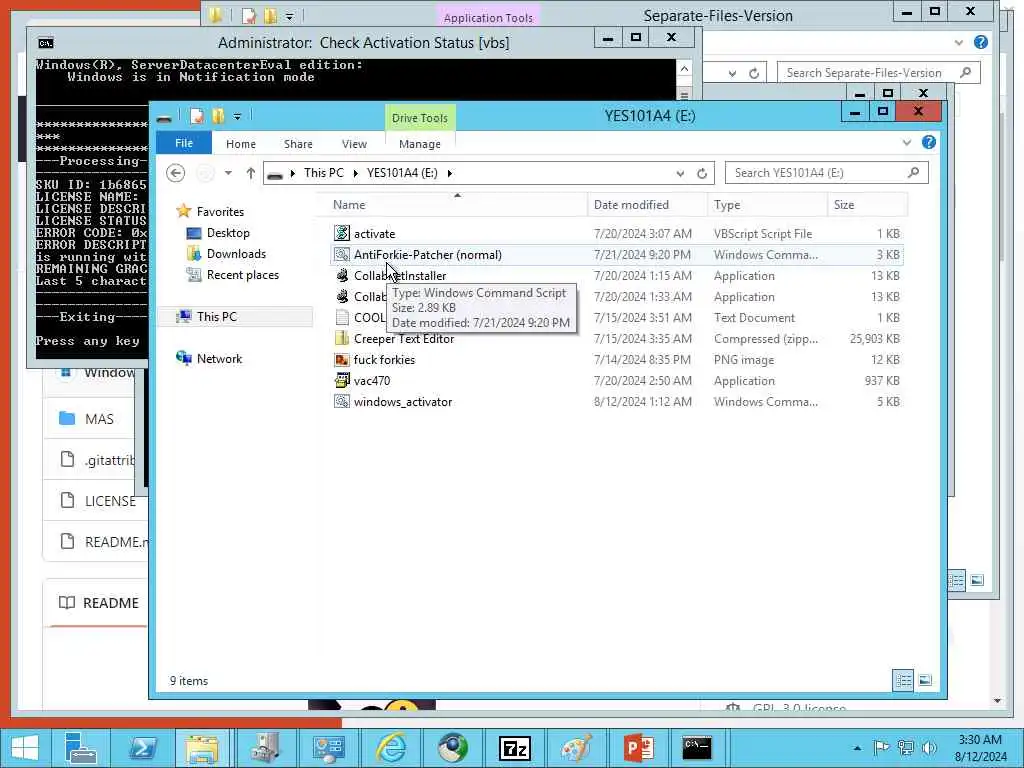The width and height of the screenshot is (1024, 768).
Task: Click README heading on web page
Action: [x=110, y=603]
